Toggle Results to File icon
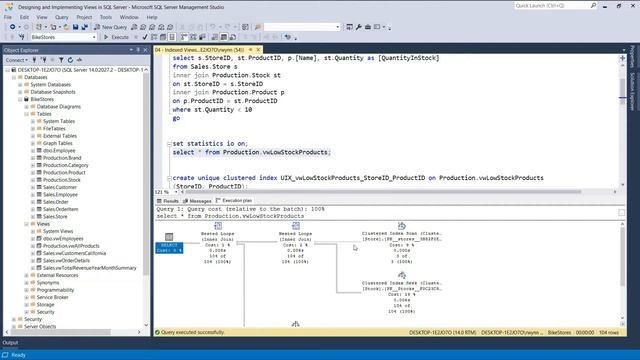Viewport: 640px width, 360px height. point(233,37)
